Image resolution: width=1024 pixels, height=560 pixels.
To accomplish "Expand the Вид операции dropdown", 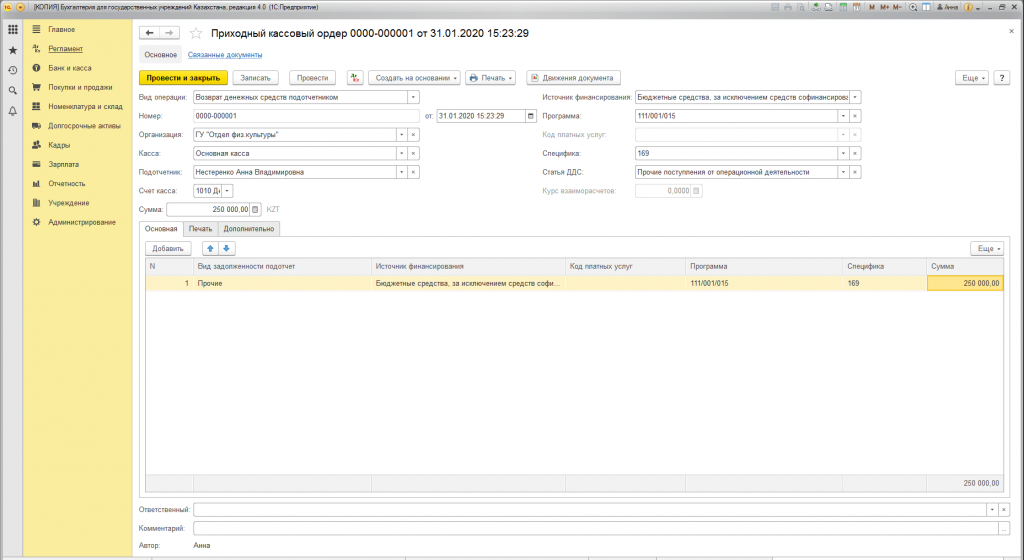I will 413,98.
